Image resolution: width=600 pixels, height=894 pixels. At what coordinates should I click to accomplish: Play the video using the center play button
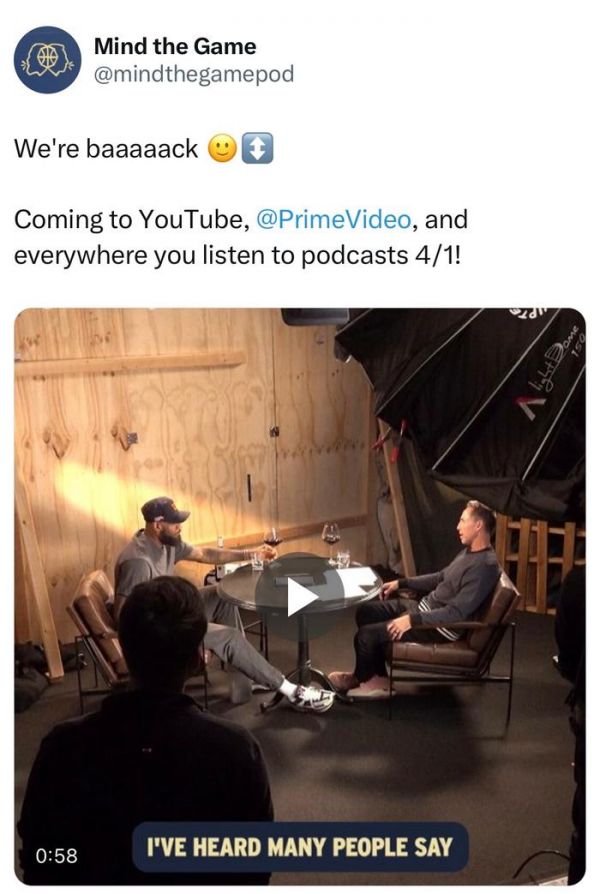pyautogui.click(x=300, y=596)
